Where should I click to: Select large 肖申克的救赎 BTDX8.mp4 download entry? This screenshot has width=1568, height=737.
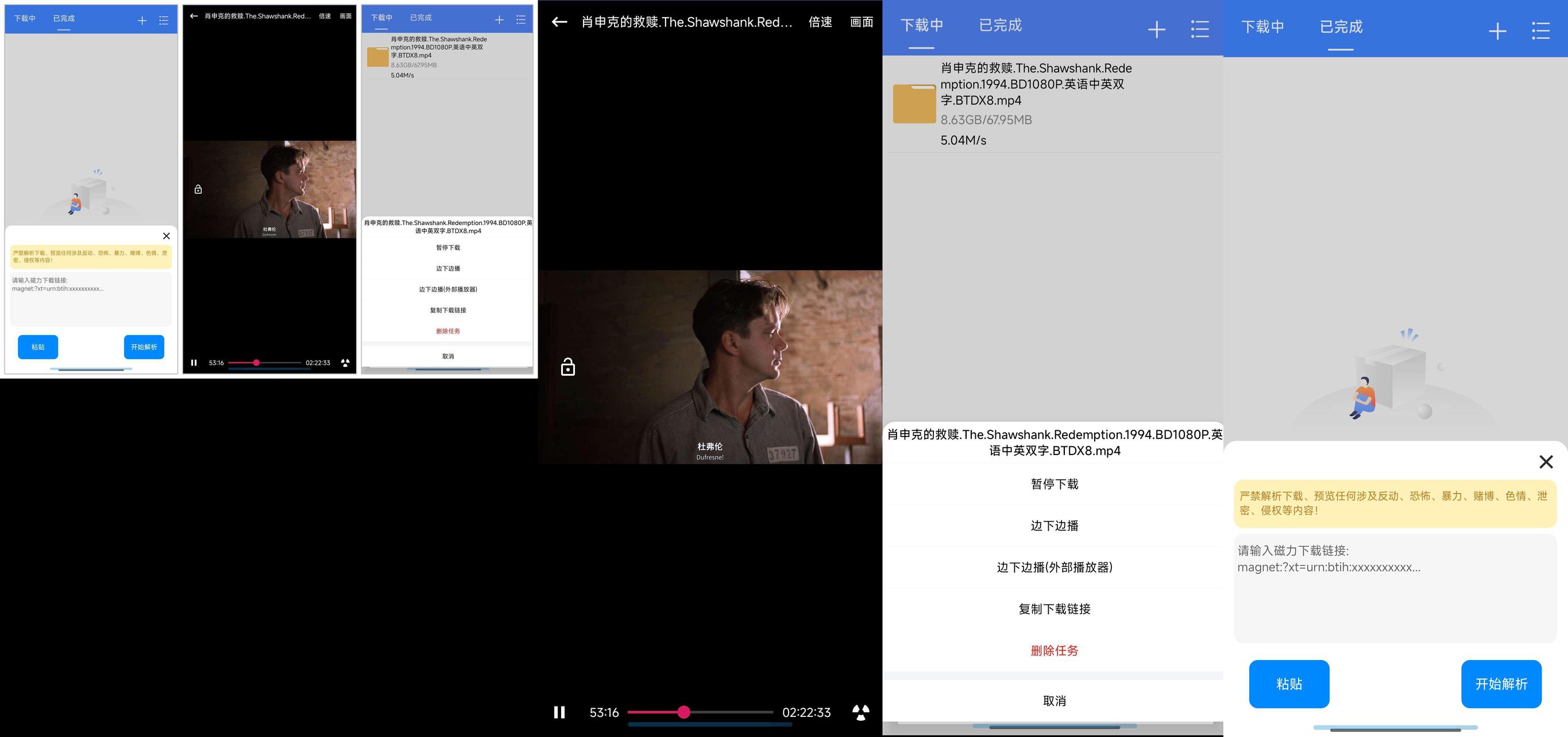[1053, 104]
